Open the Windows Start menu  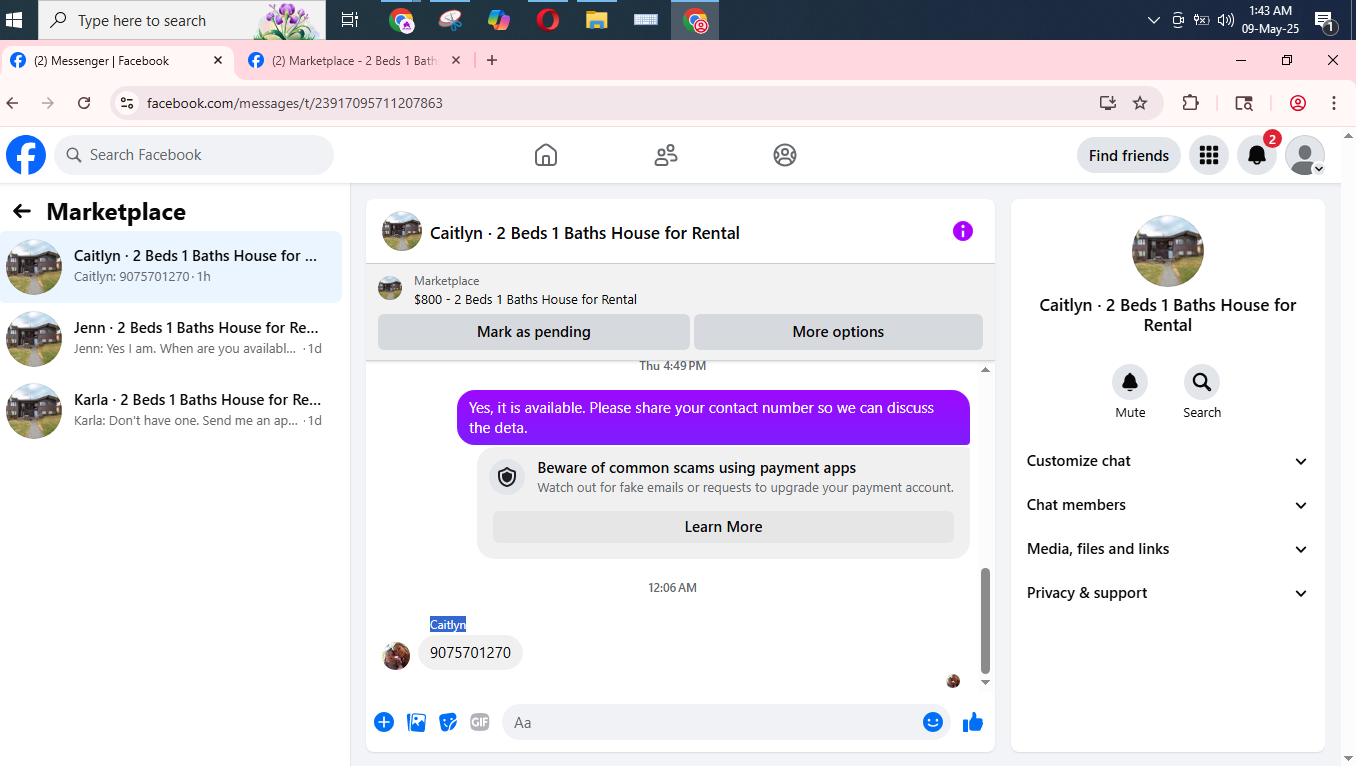point(14,20)
